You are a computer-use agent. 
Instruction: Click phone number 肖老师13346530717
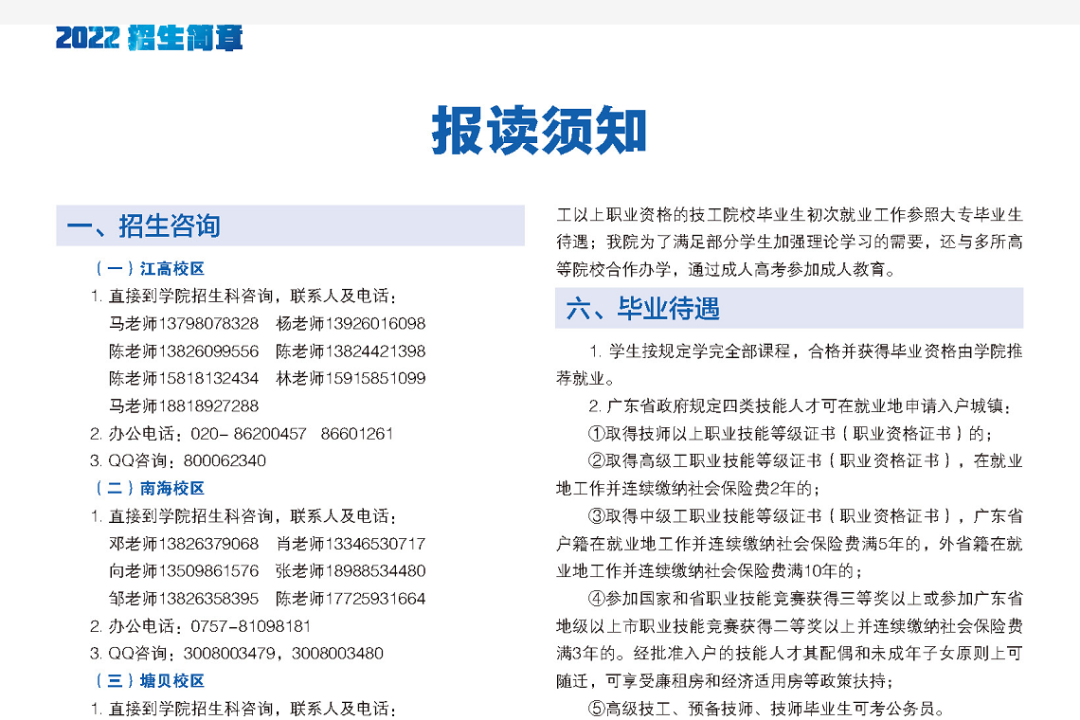tap(351, 544)
